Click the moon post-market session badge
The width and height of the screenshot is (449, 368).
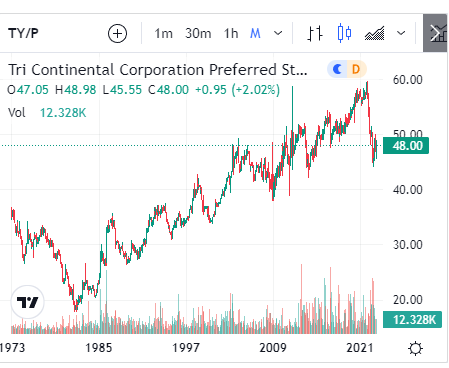(x=337, y=69)
